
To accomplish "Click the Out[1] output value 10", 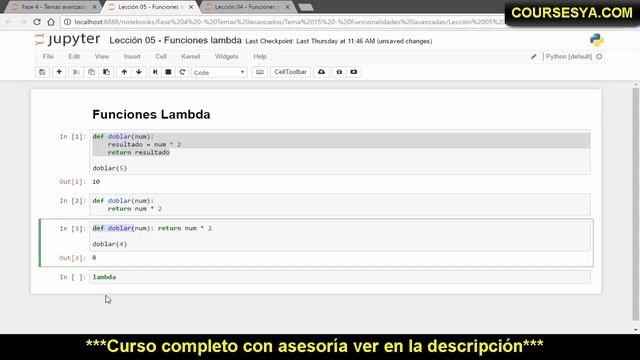I will pos(96,182).
